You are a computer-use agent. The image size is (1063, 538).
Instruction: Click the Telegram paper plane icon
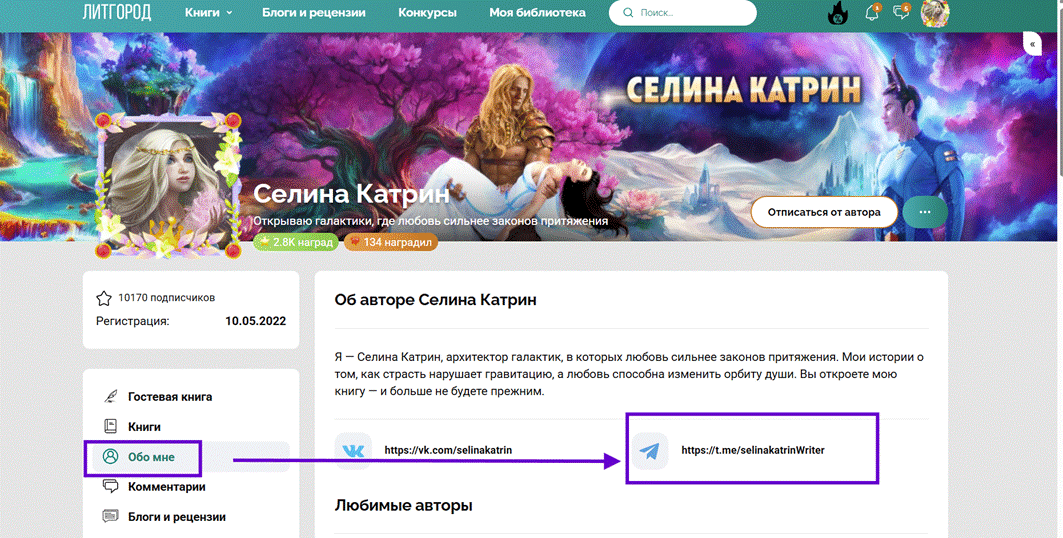click(x=650, y=451)
